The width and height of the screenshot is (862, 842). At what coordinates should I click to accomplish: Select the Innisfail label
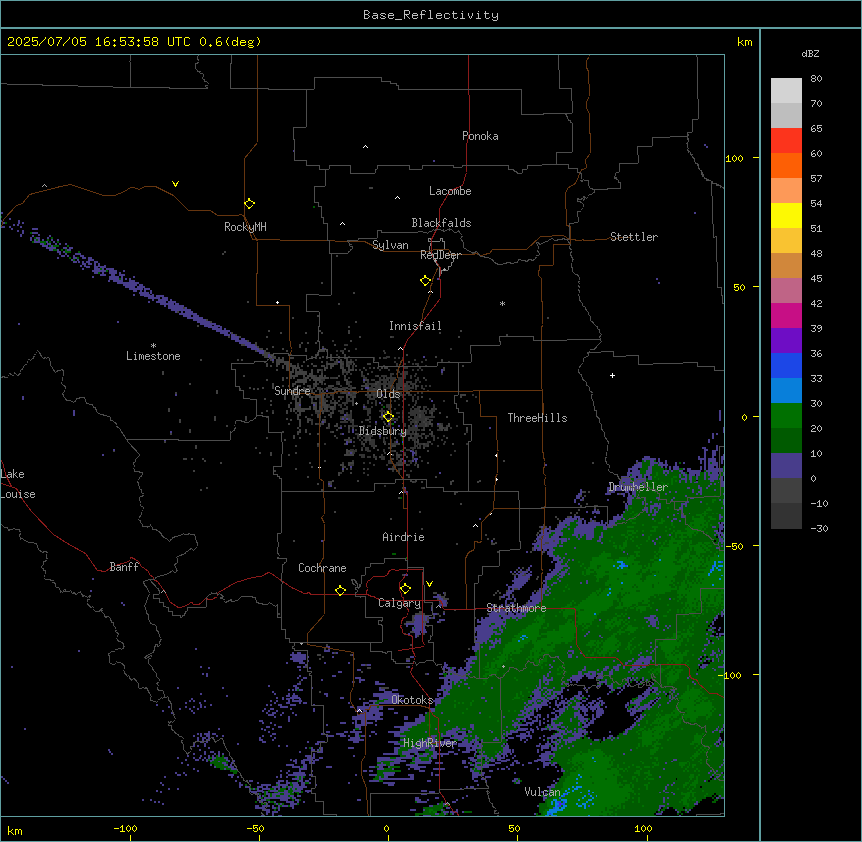[415, 326]
